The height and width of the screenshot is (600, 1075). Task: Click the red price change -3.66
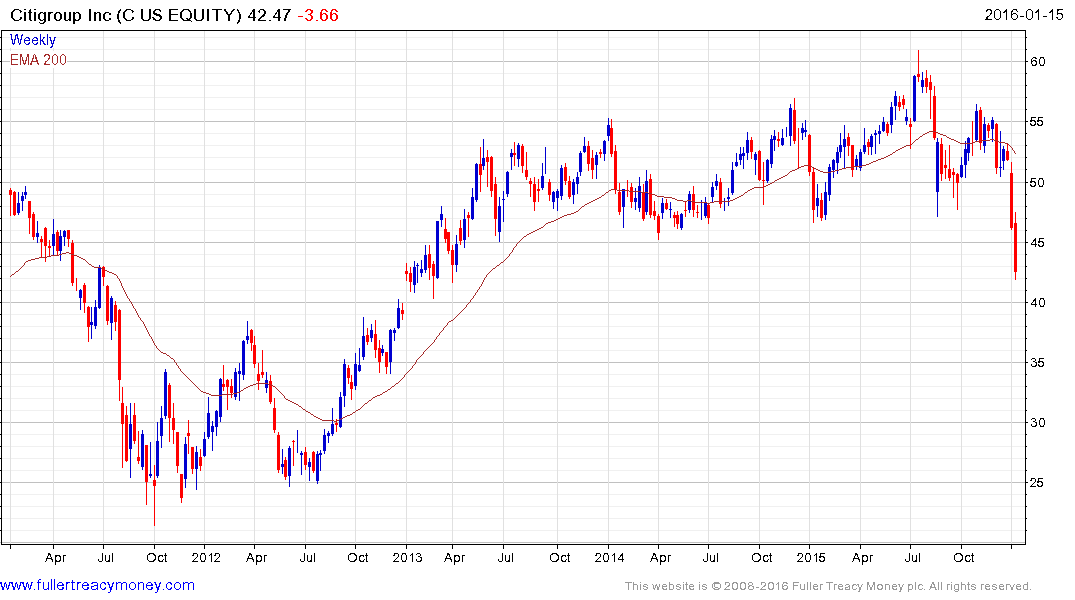coord(318,15)
